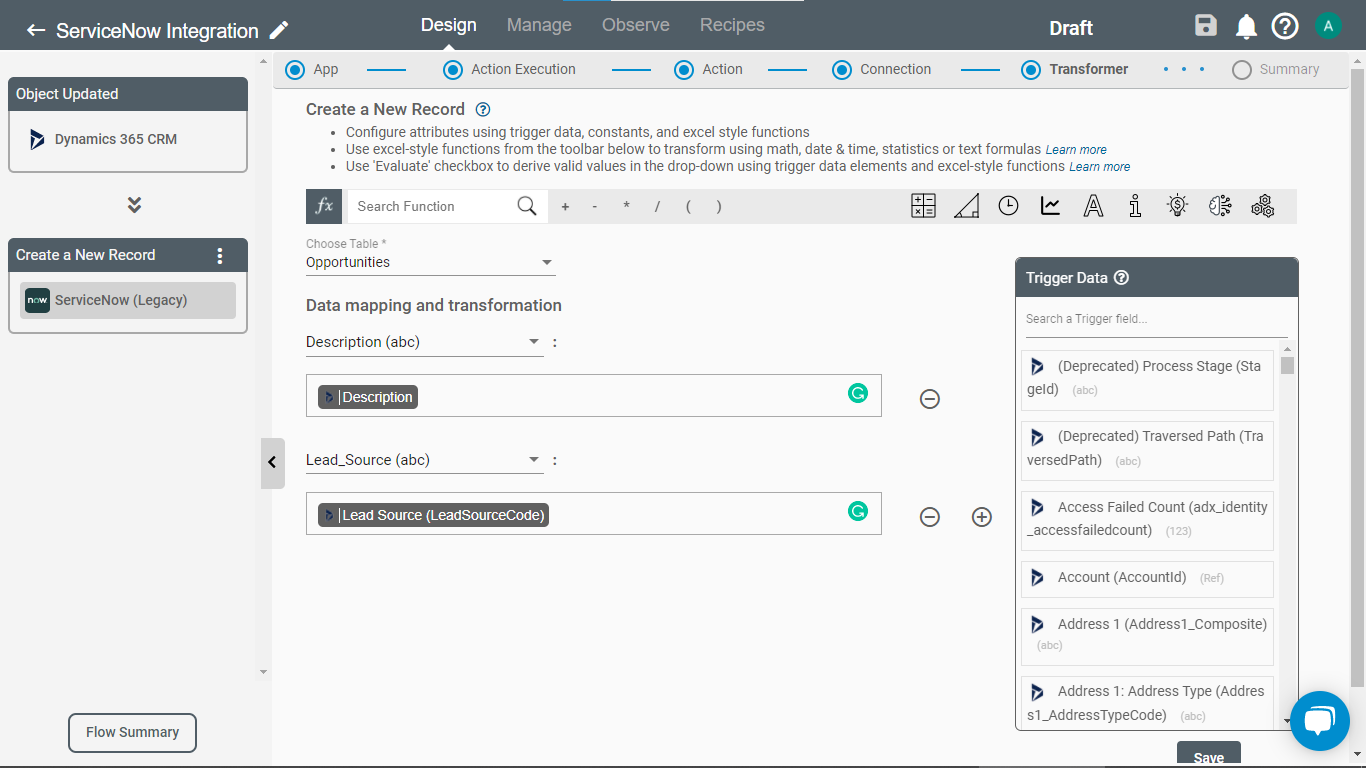Click the Search a Trigger field input
The width and height of the screenshot is (1366, 768).
click(x=1157, y=319)
